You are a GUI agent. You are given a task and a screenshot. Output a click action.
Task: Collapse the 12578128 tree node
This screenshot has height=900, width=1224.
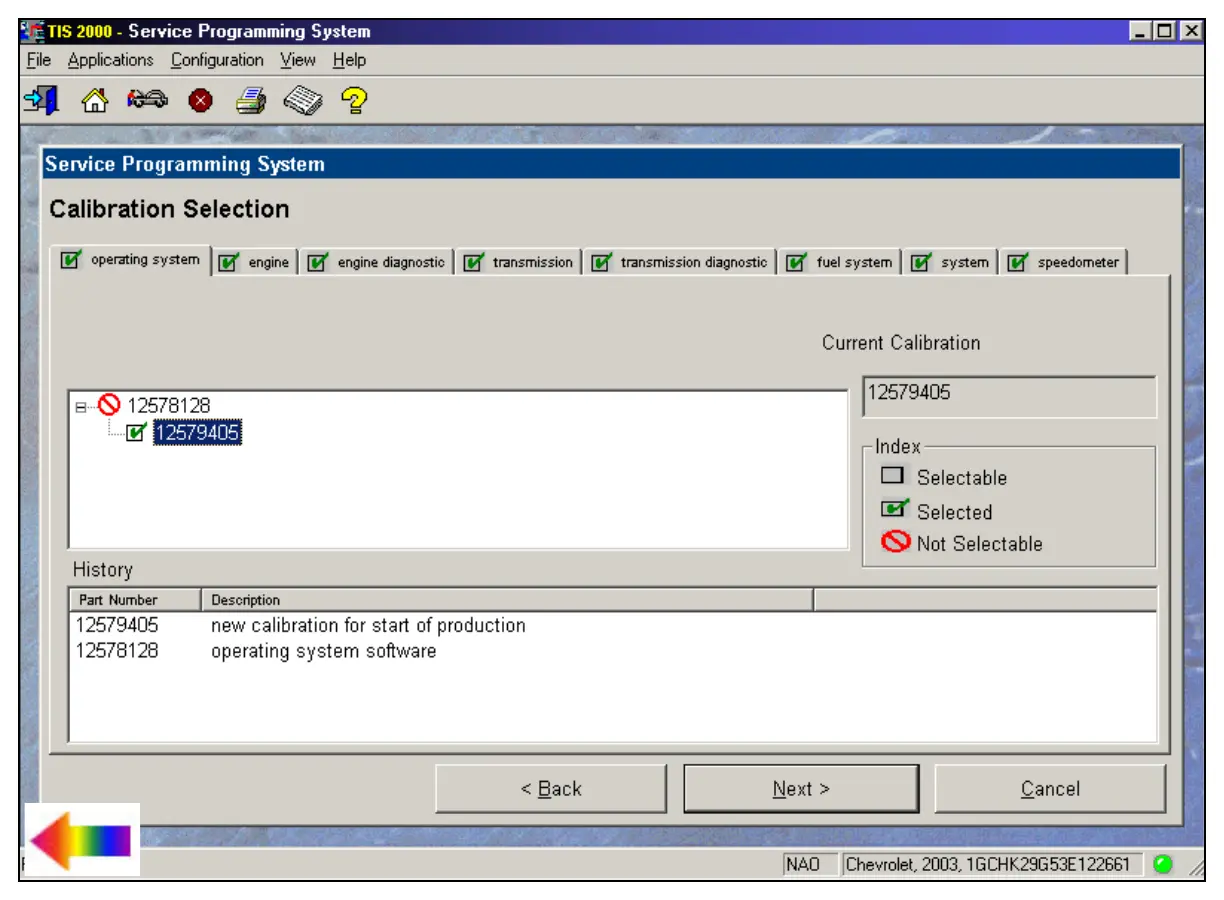point(81,406)
